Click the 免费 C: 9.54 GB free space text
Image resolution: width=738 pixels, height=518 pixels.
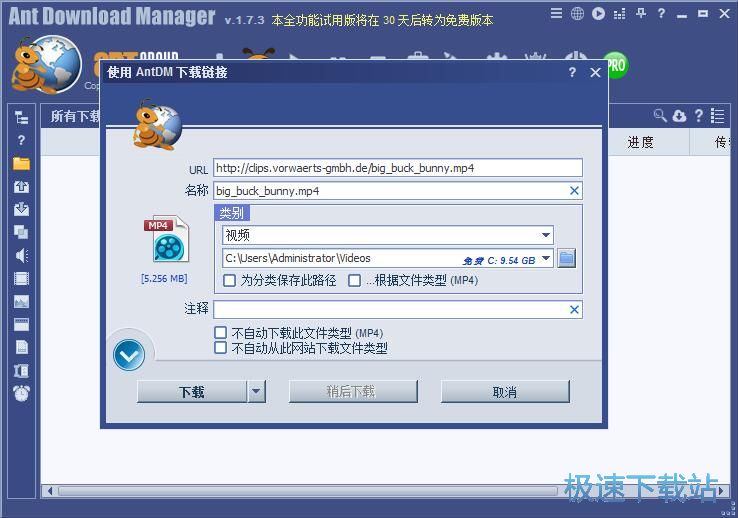click(499, 261)
